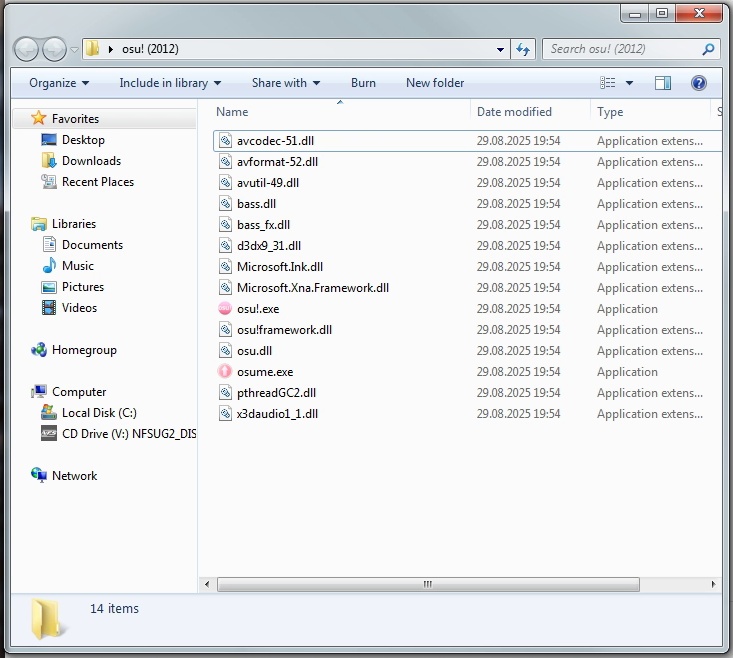The height and width of the screenshot is (658, 733).
Task: Select the osu!framework.dll file name
Action: pyautogui.click(x=284, y=330)
